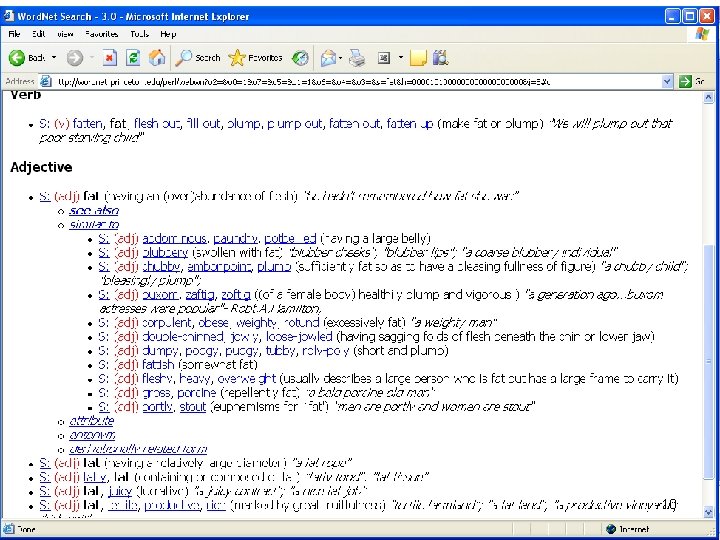Click the 'tubby' word link
This screenshot has height=540, width=720.
click(x=280, y=351)
